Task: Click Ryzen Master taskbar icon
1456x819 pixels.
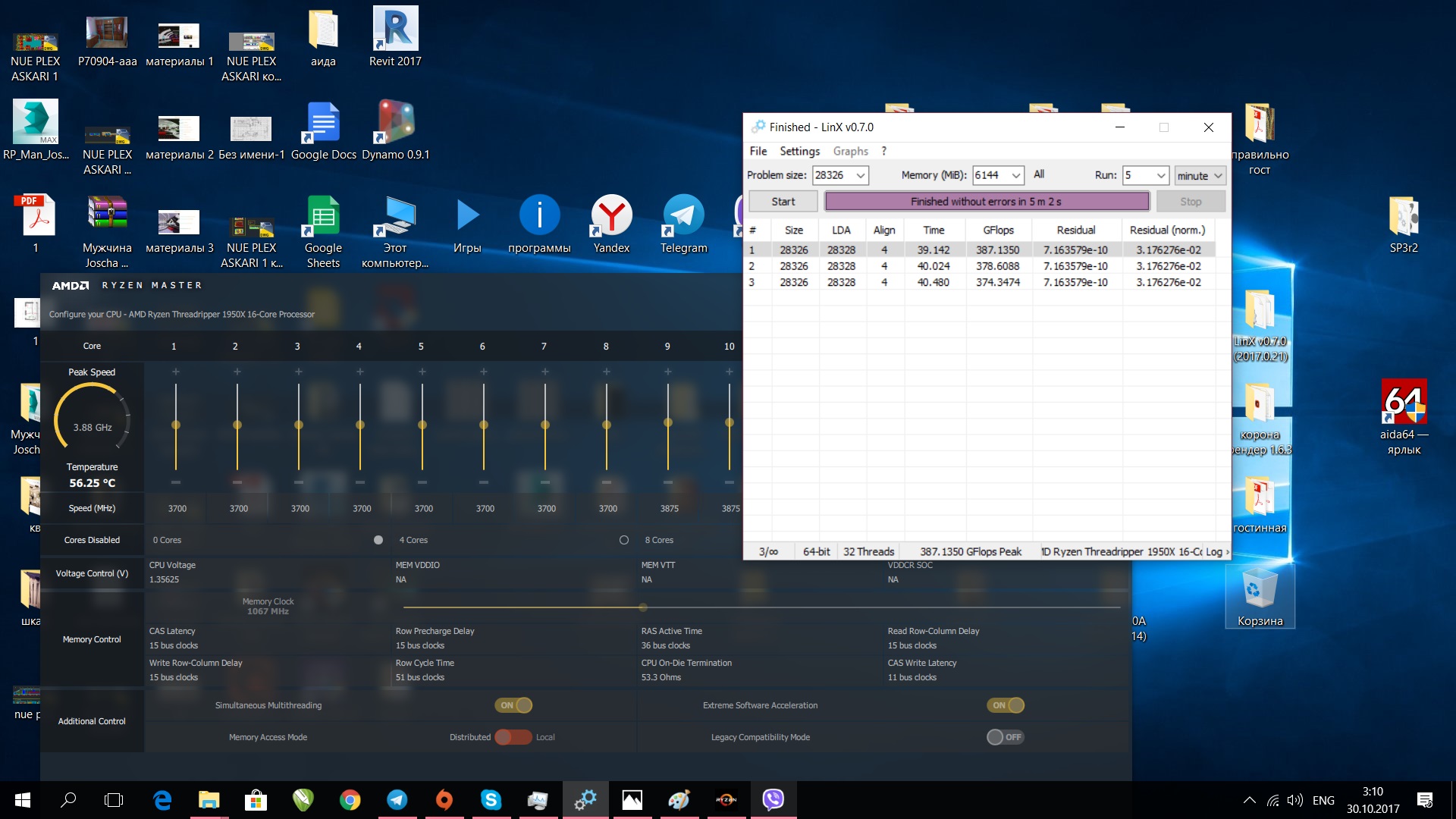Action: [726, 799]
